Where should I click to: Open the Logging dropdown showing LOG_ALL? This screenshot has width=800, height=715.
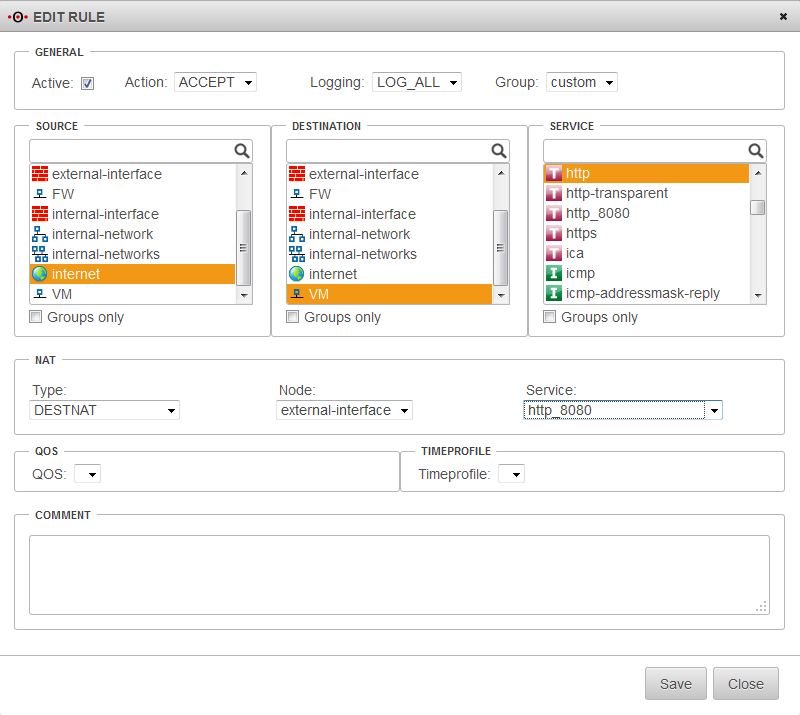tap(417, 82)
